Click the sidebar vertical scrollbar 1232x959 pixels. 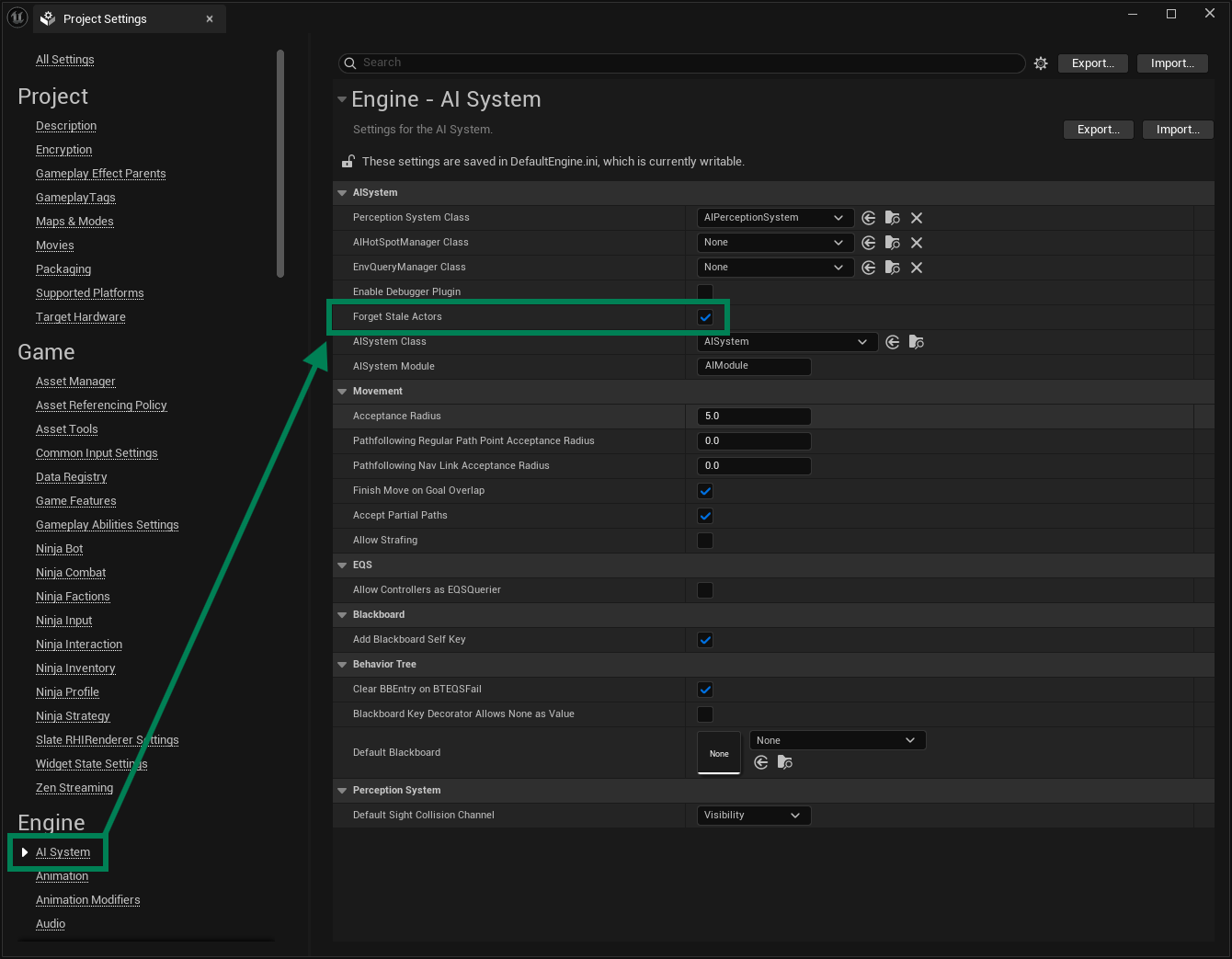pyautogui.click(x=280, y=164)
